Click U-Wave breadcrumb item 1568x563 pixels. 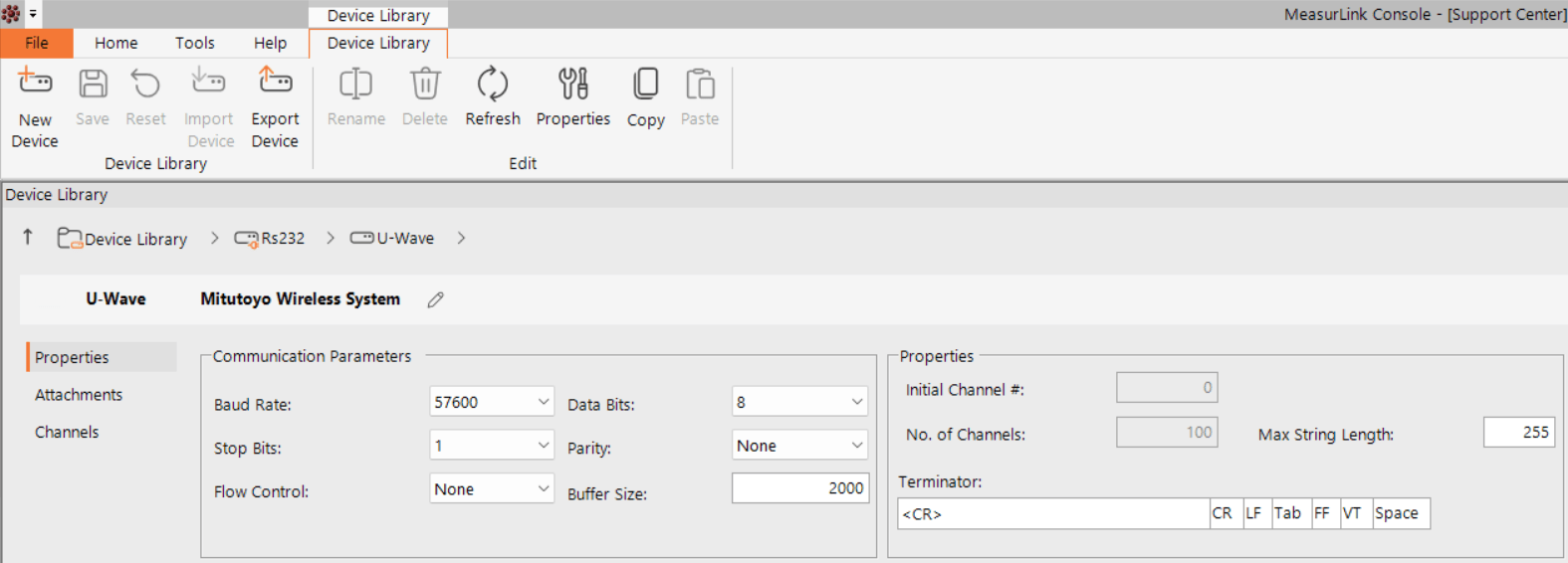click(x=392, y=239)
